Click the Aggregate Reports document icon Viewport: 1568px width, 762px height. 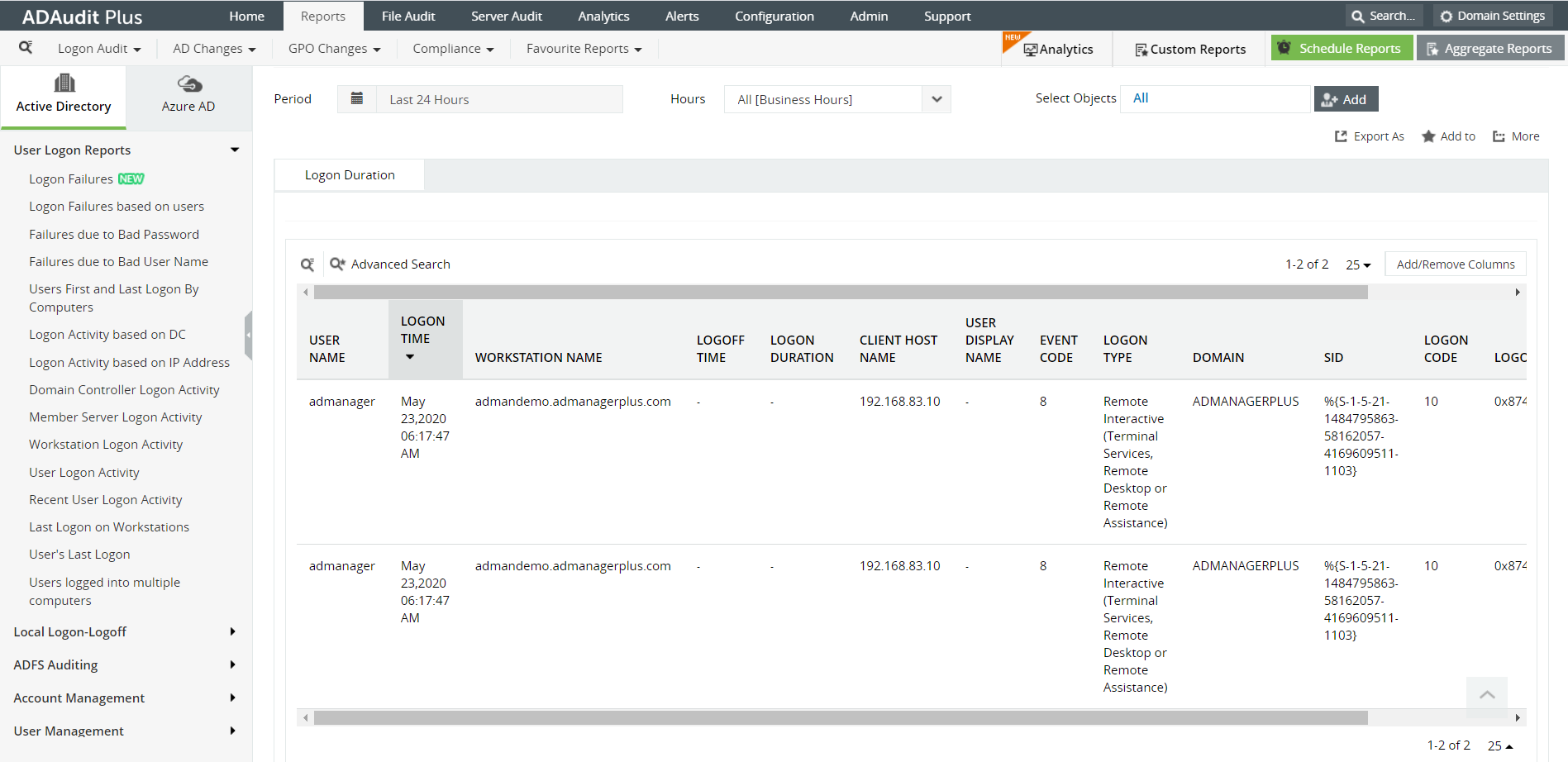point(1432,49)
